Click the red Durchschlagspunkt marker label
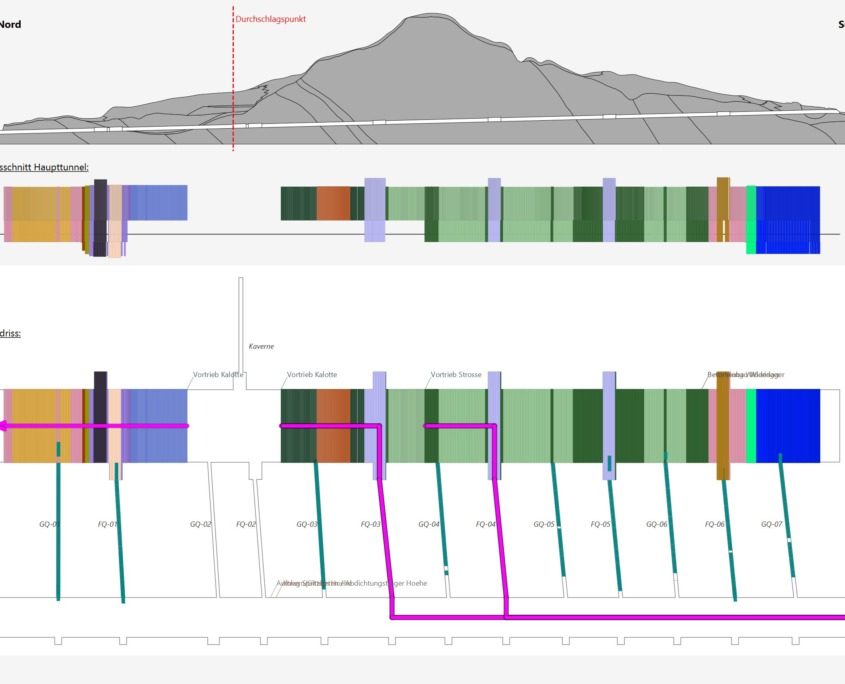845x684 pixels. click(x=271, y=19)
